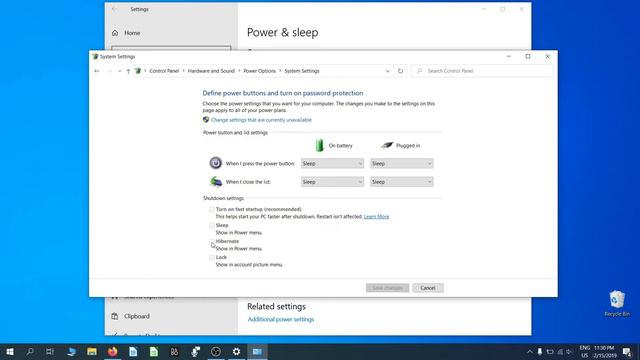The height and width of the screenshot is (360, 640).
Task: Click the volume icon in system tray
Action: point(569,352)
